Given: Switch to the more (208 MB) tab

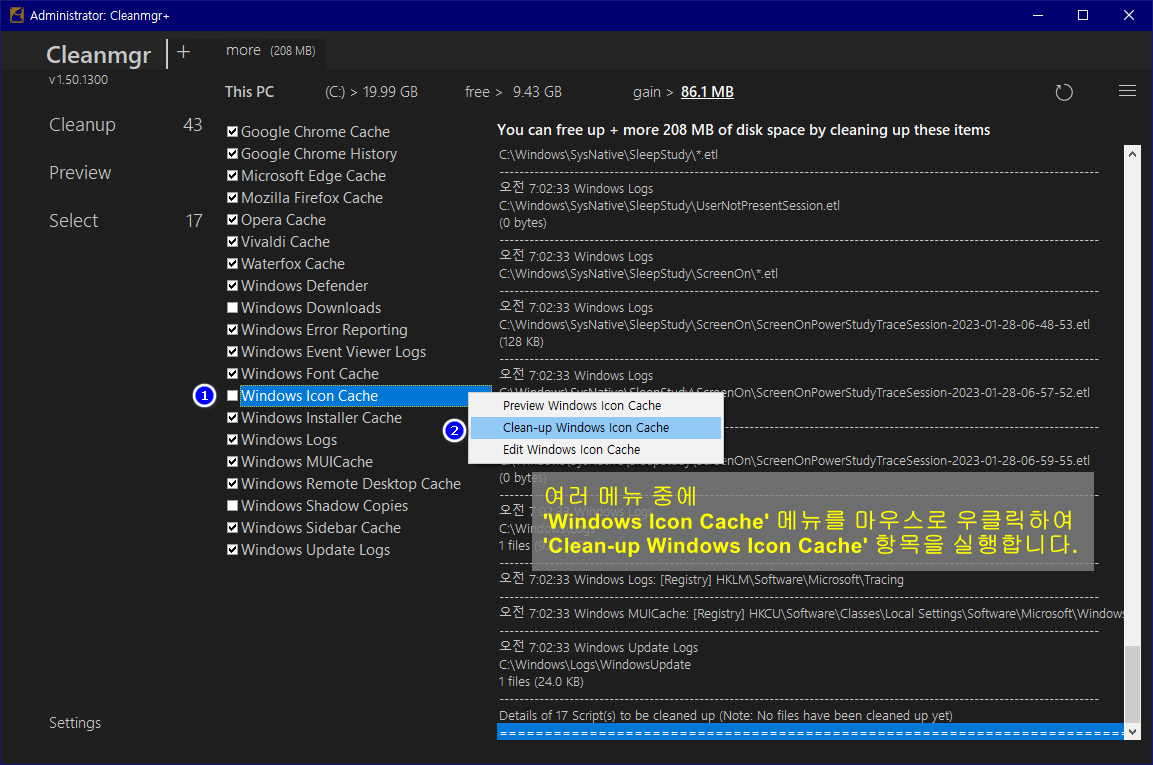Looking at the screenshot, I should coord(270,51).
